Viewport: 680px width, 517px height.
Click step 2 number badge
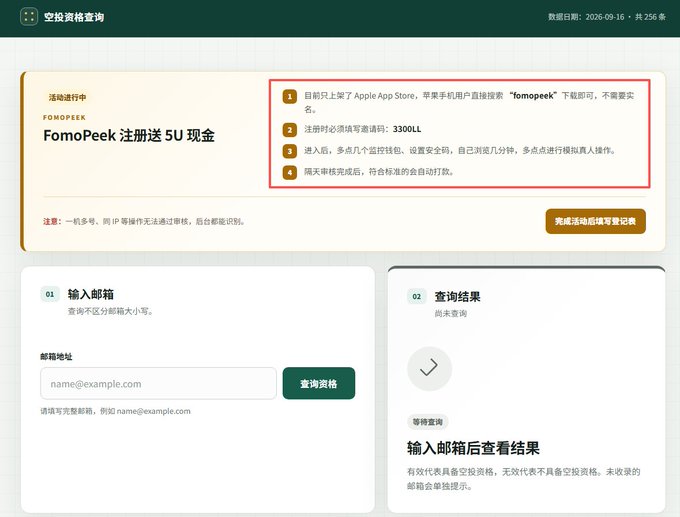[x=290, y=130]
